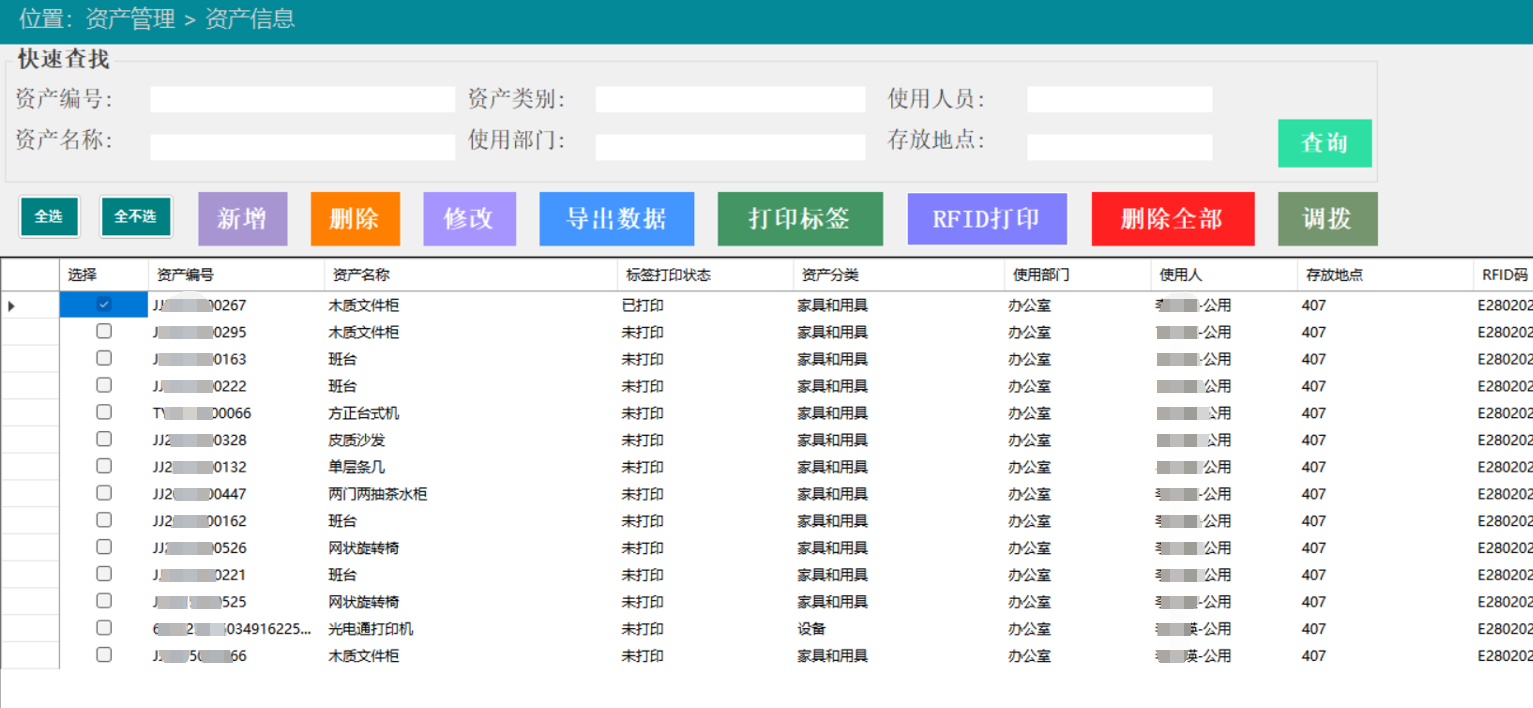Viewport: 1533px width, 708px height.
Task: Click the 皮质沙发 name cell
Action: click(471, 440)
